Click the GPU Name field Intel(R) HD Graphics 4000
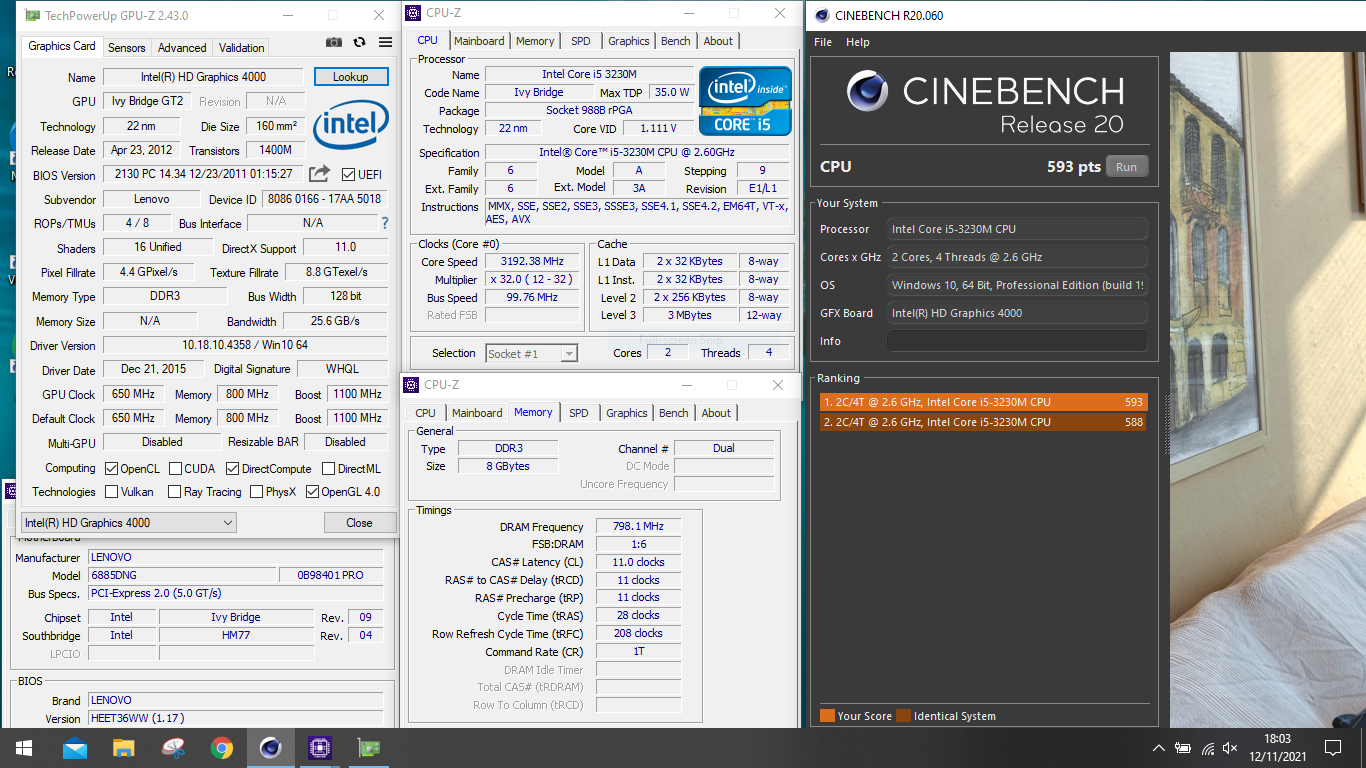This screenshot has width=1366, height=768. 203,77
